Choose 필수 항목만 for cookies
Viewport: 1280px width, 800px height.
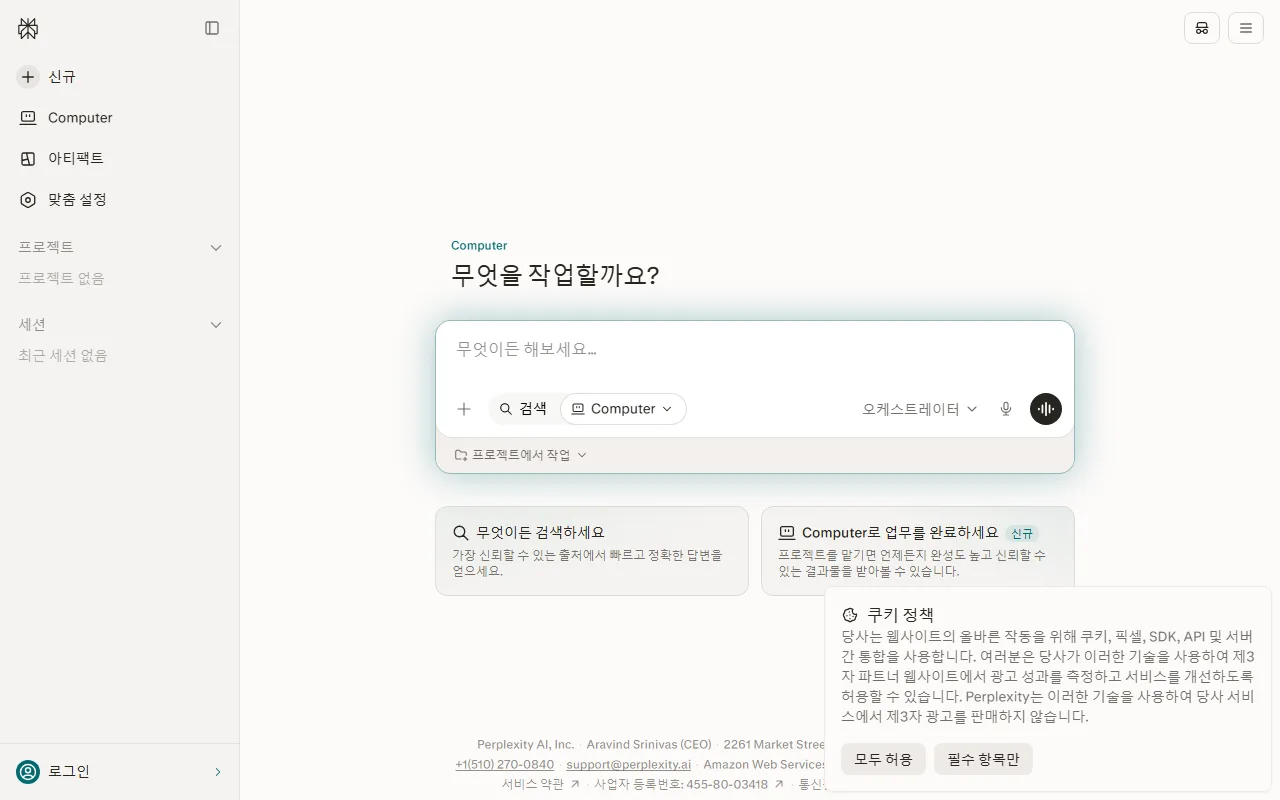[x=983, y=759]
